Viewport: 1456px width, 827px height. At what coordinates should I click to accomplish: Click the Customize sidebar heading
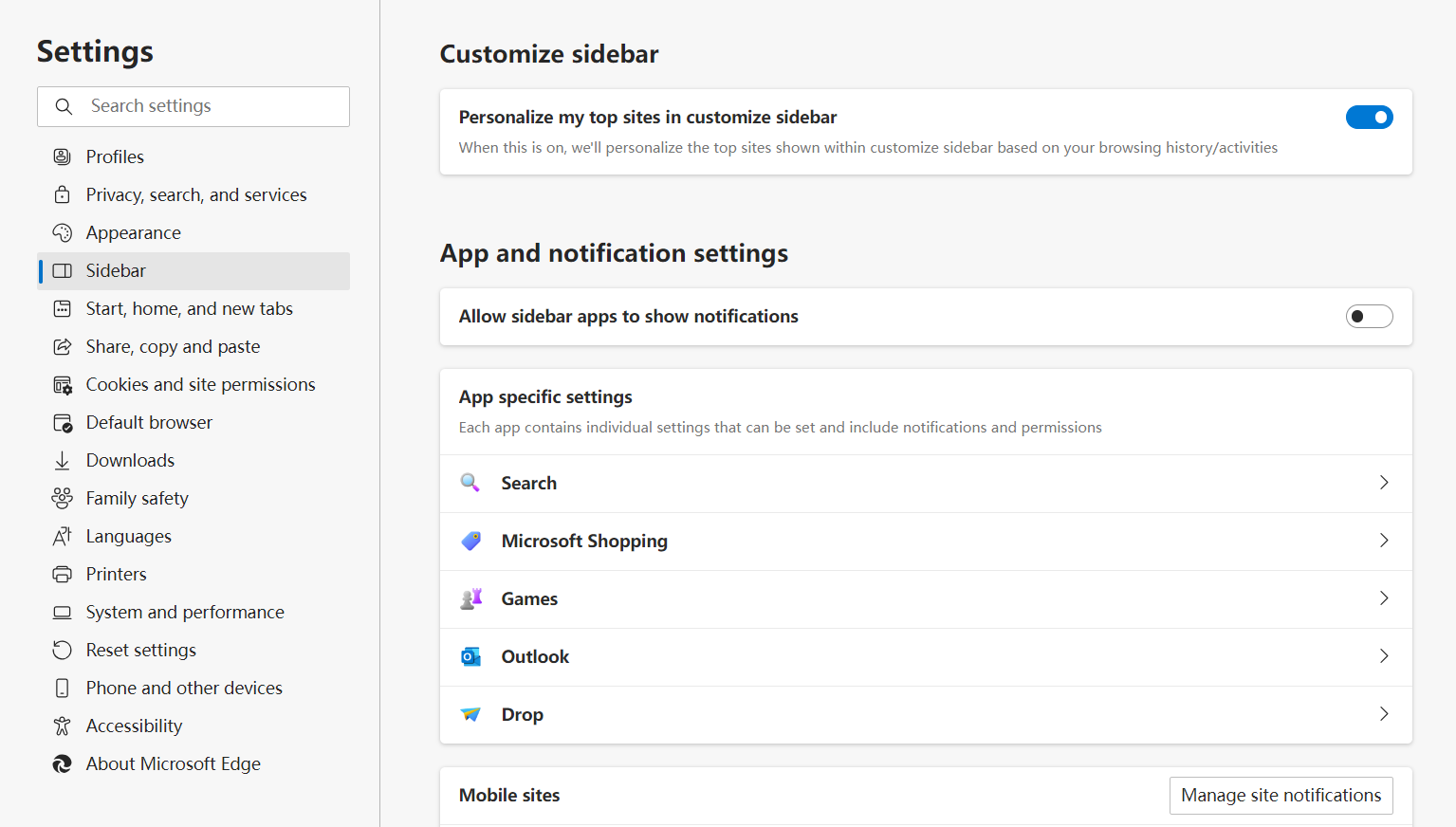(x=549, y=54)
